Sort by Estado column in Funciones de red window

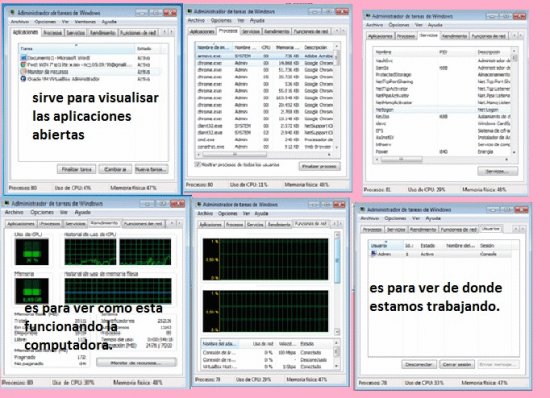pos(316,344)
